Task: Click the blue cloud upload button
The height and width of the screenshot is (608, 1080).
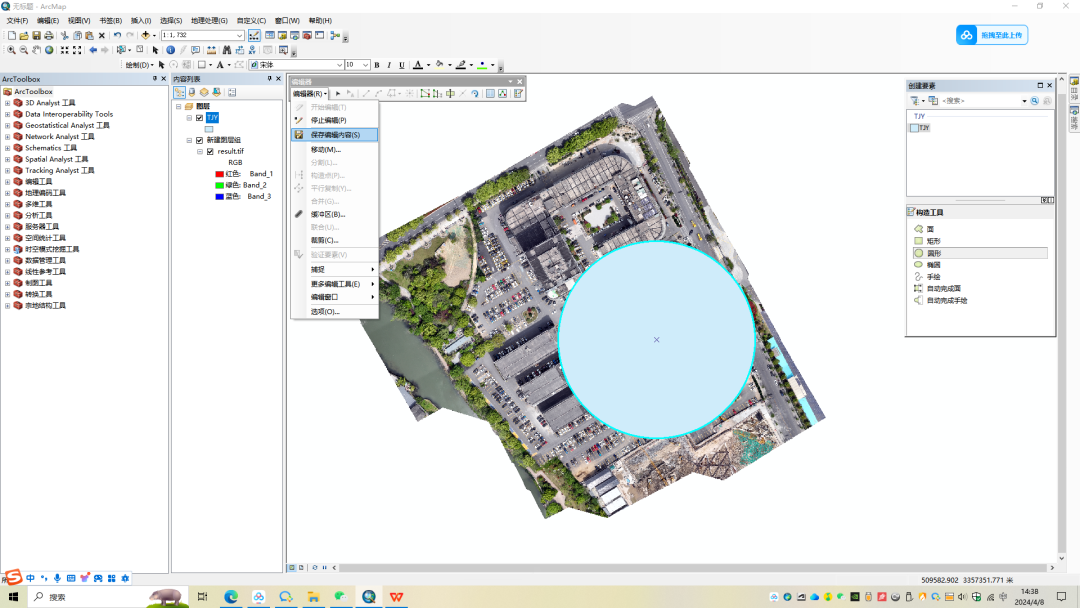Action: (x=992, y=35)
